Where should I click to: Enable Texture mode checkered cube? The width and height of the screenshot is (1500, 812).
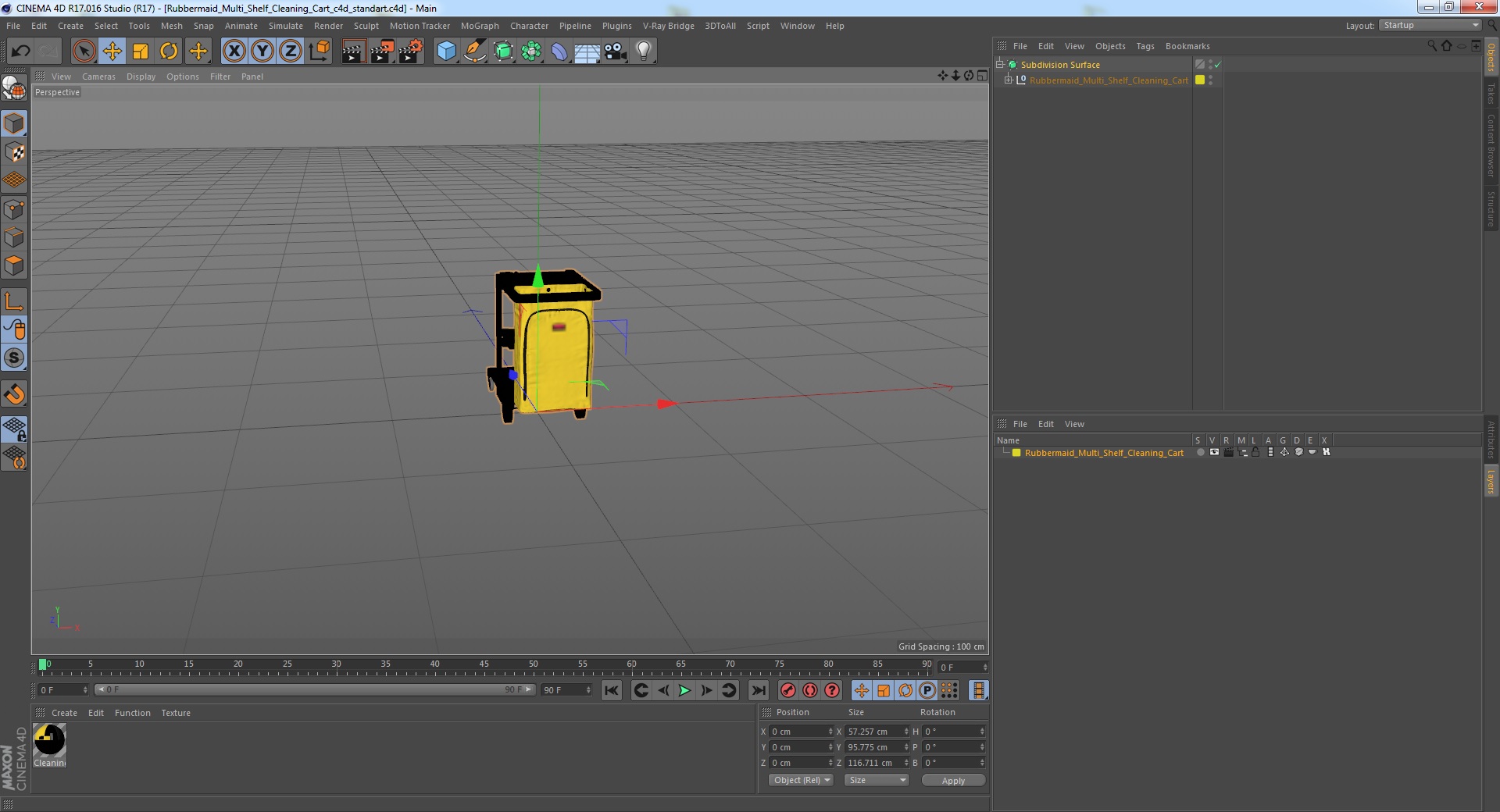point(14,152)
